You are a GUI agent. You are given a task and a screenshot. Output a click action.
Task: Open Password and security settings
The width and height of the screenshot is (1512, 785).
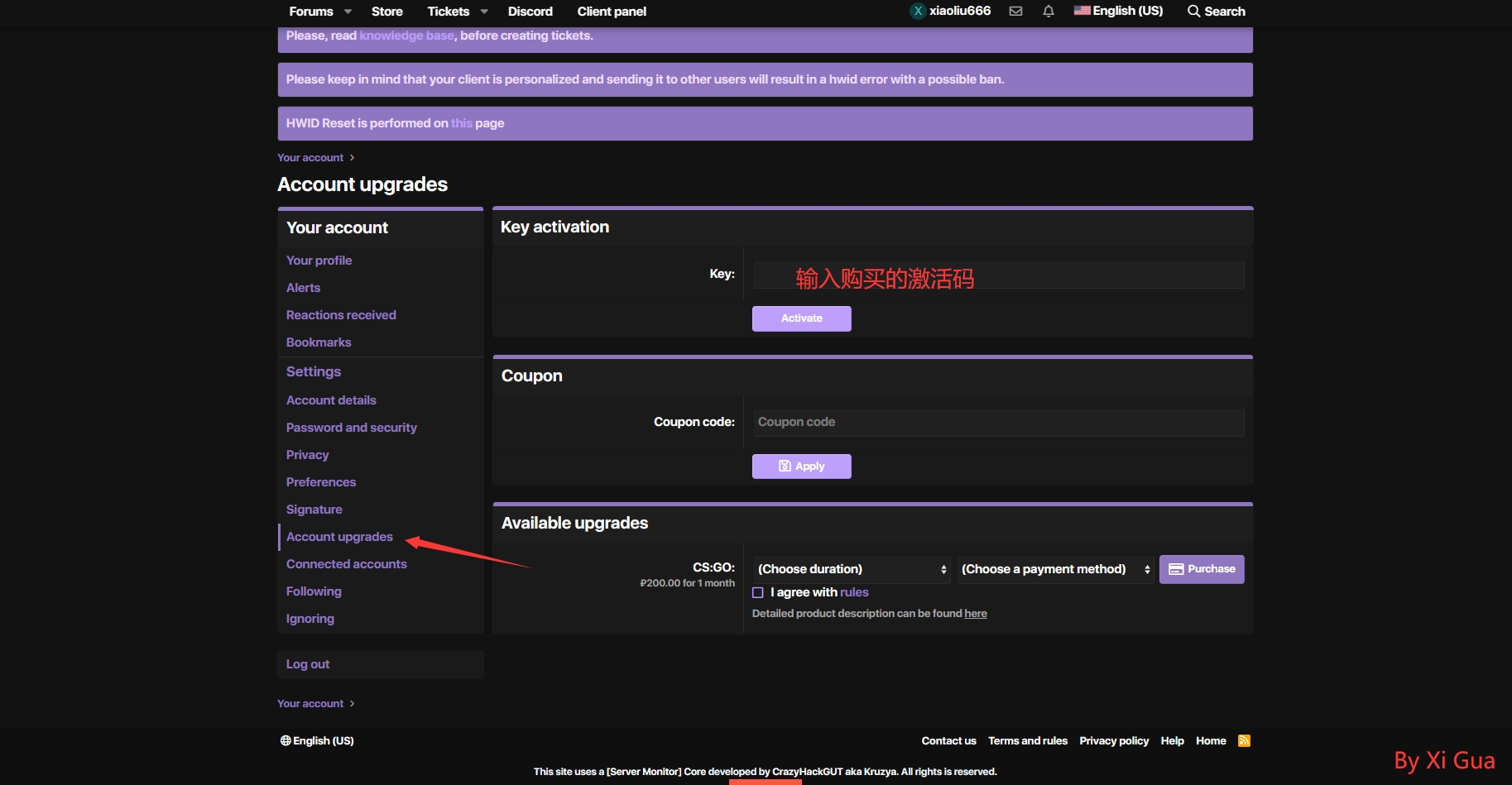coord(351,428)
